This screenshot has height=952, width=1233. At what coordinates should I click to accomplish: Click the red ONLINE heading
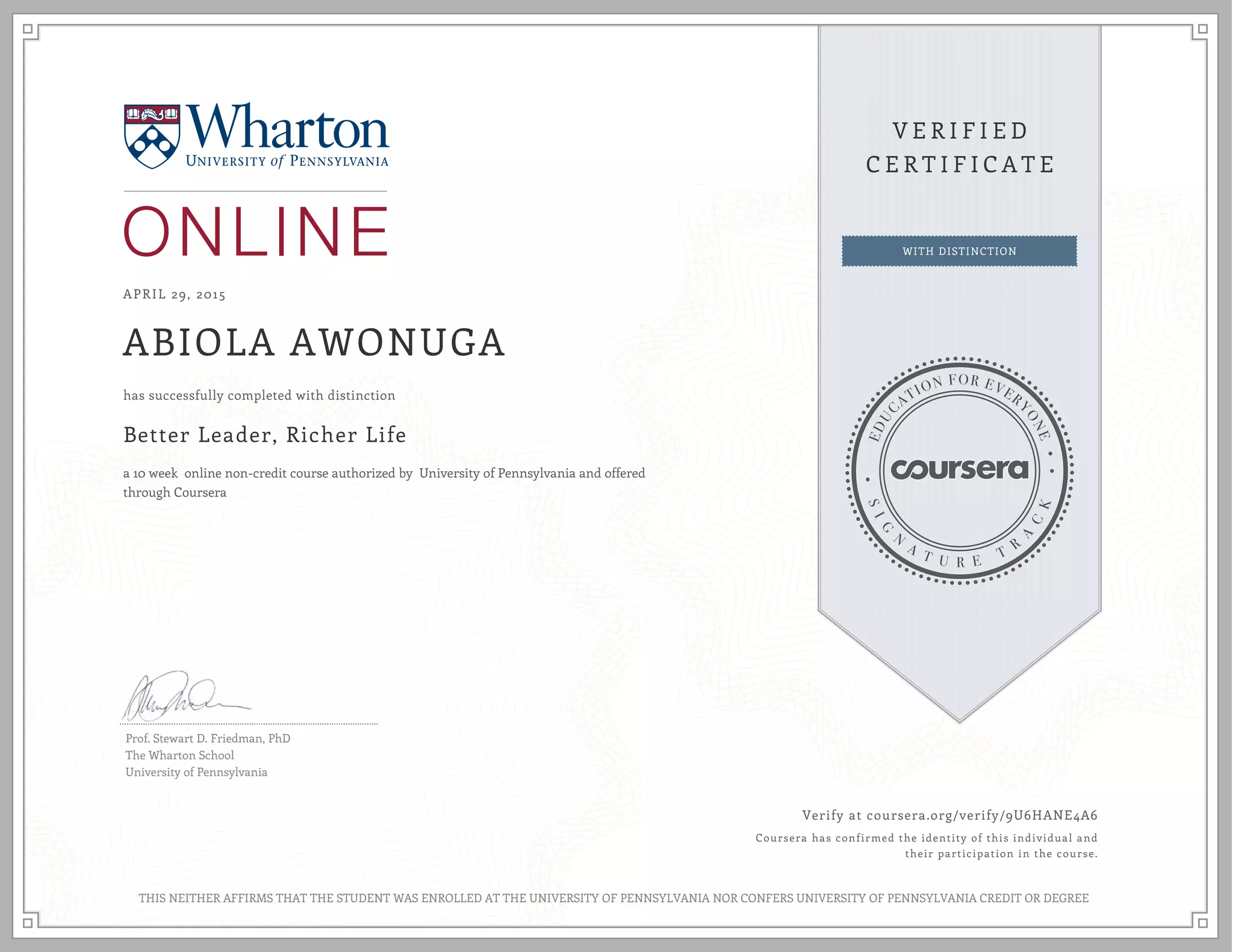tap(256, 232)
